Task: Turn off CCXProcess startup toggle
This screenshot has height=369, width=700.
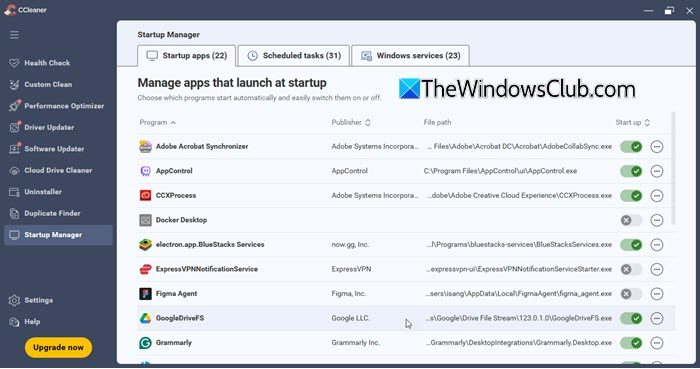Action: click(631, 195)
